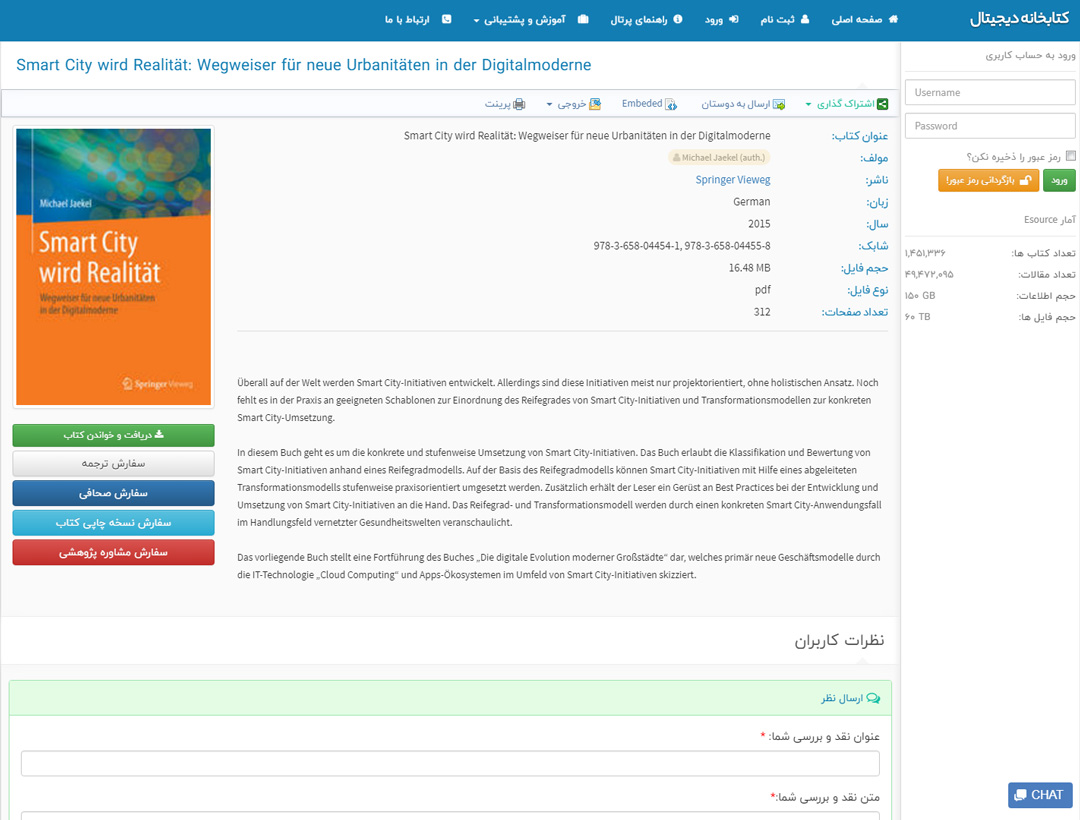
Task: Click into the Username input field
Action: click(990, 92)
